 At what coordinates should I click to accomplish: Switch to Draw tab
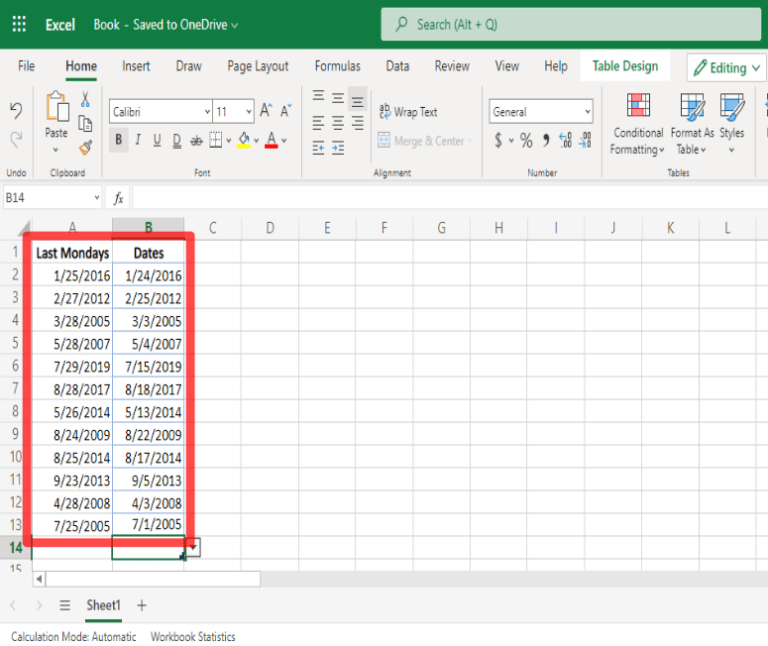pos(189,66)
